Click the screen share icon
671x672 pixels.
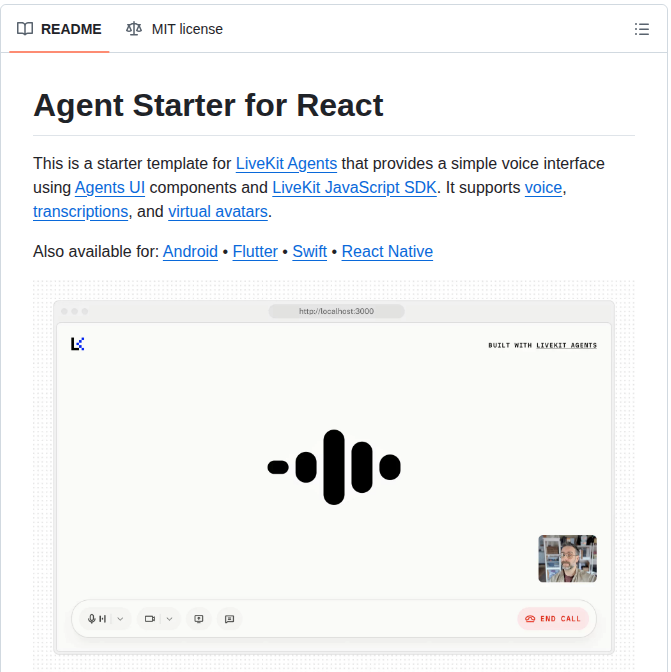pos(199,619)
